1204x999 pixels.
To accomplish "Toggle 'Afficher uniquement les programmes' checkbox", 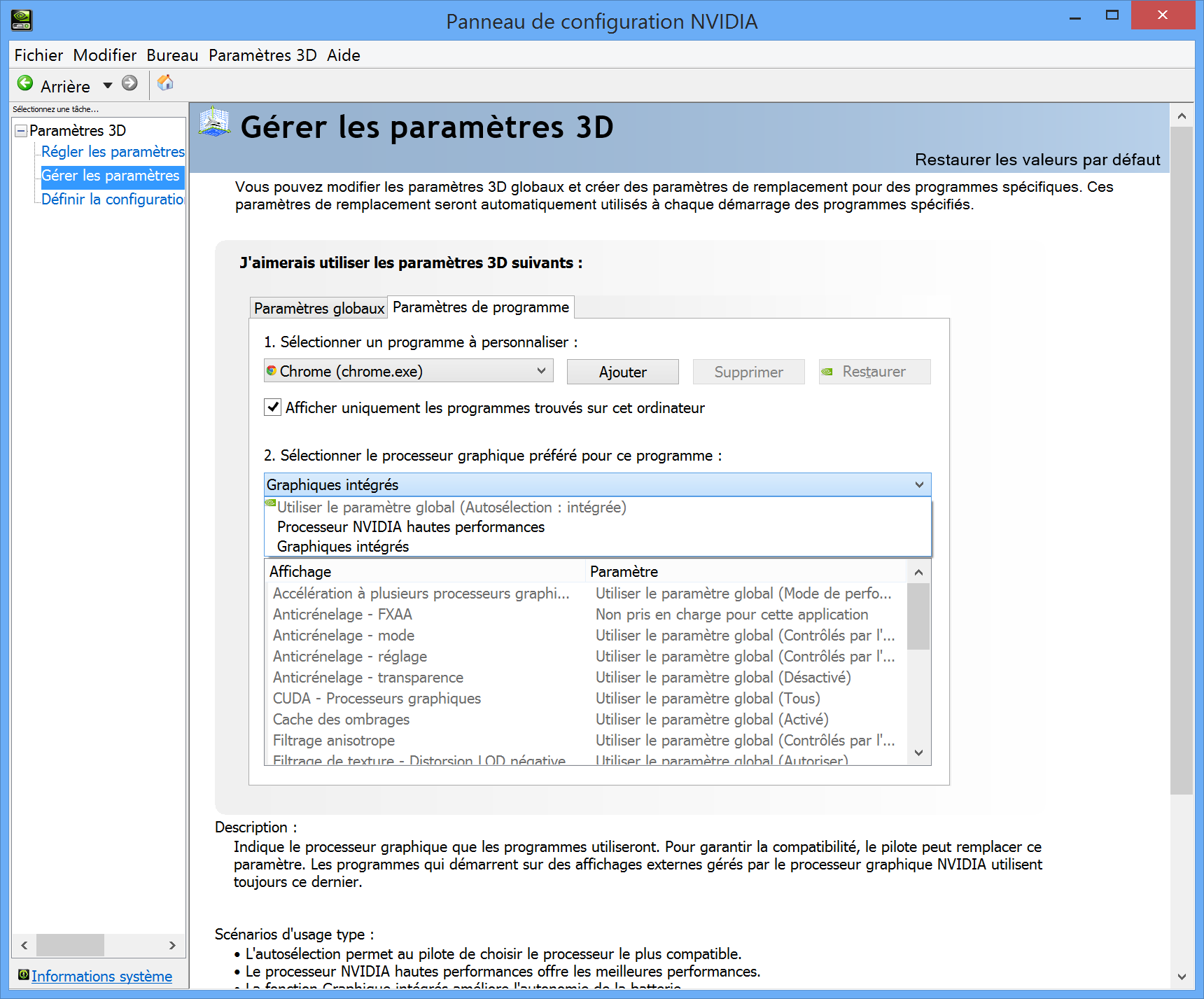I will point(273,407).
